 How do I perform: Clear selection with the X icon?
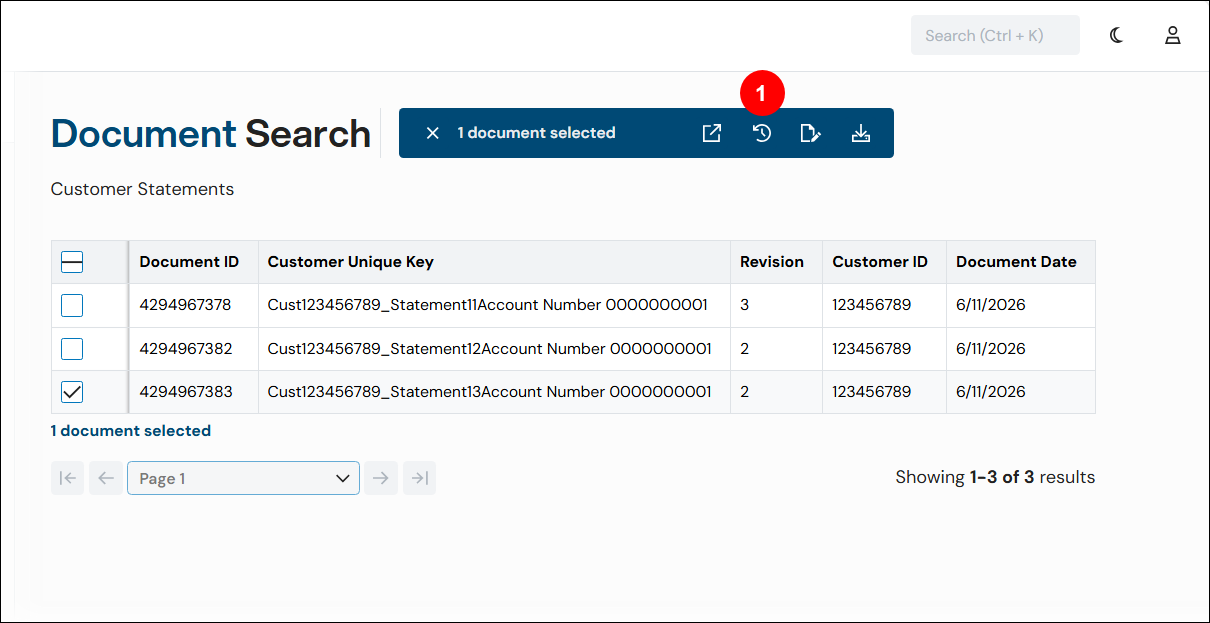[x=432, y=133]
